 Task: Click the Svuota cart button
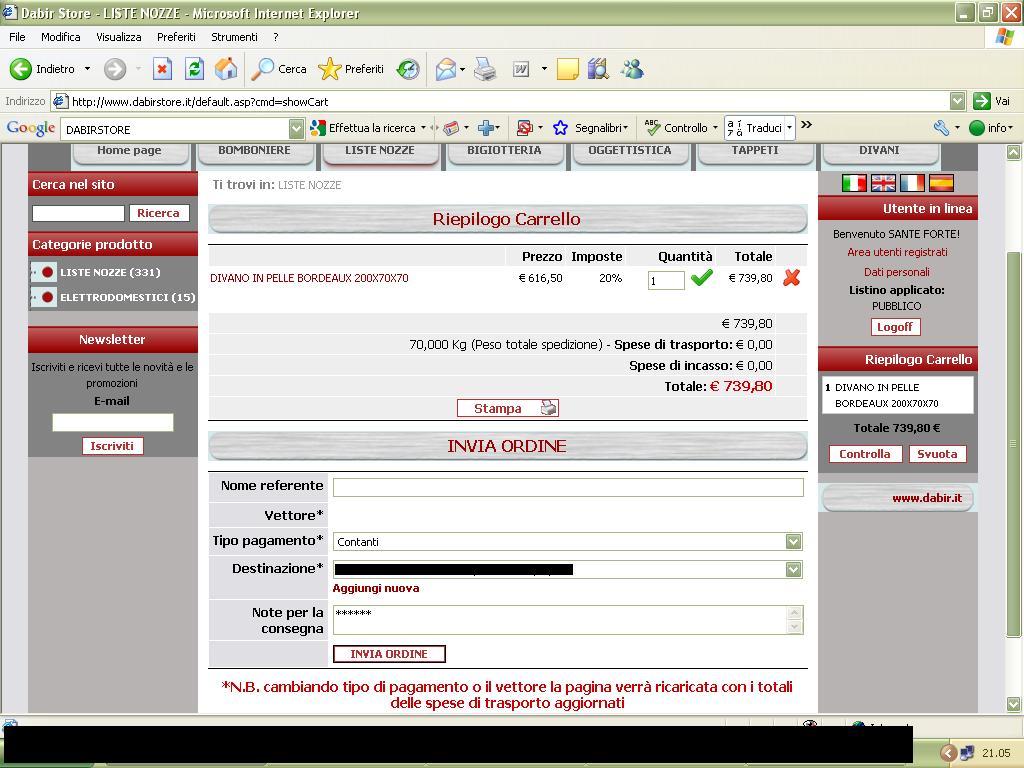[937, 454]
